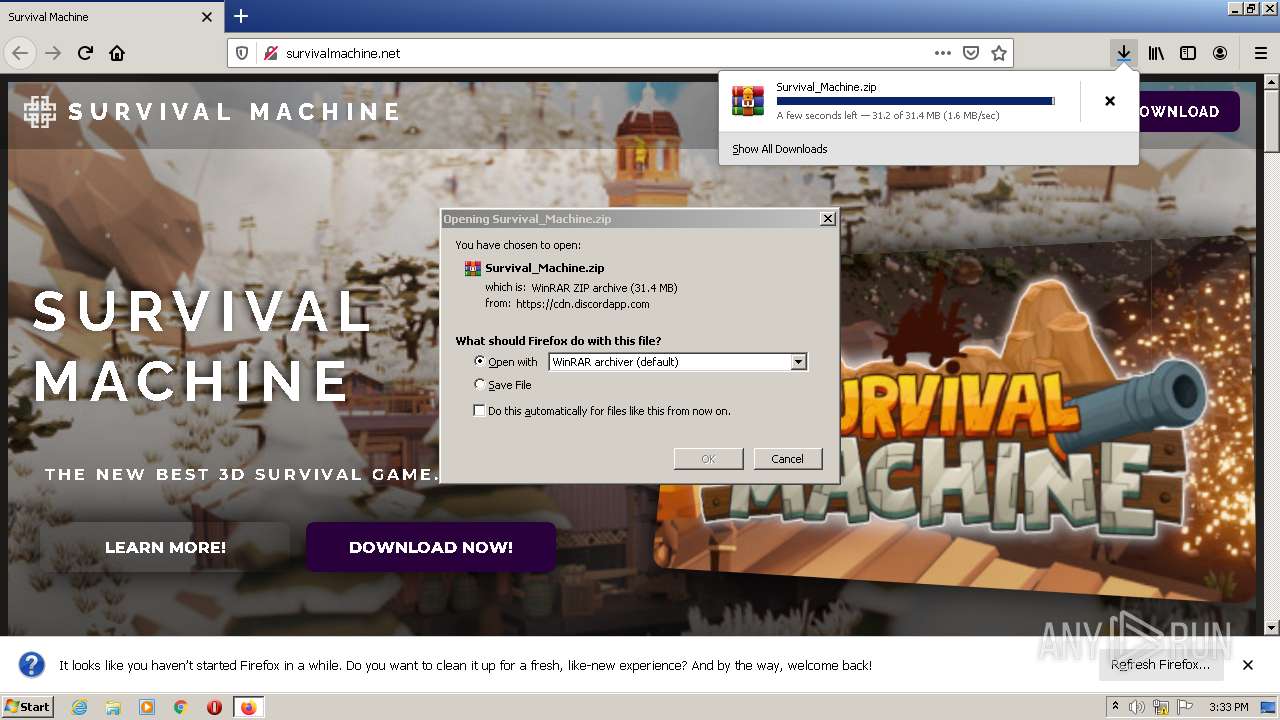Launch Google Chrome from taskbar
This screenshot has height=720, width=1280.
[180, 707]
